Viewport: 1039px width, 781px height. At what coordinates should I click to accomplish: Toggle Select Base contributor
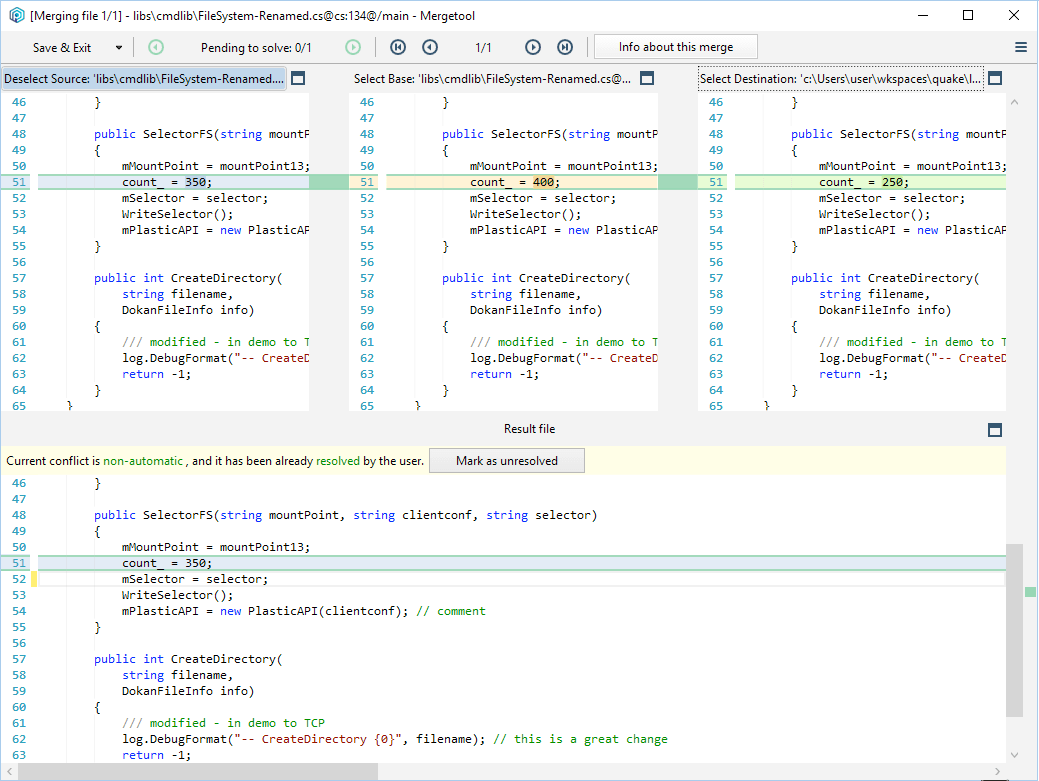pyautogui.click(x=492, y=79)
